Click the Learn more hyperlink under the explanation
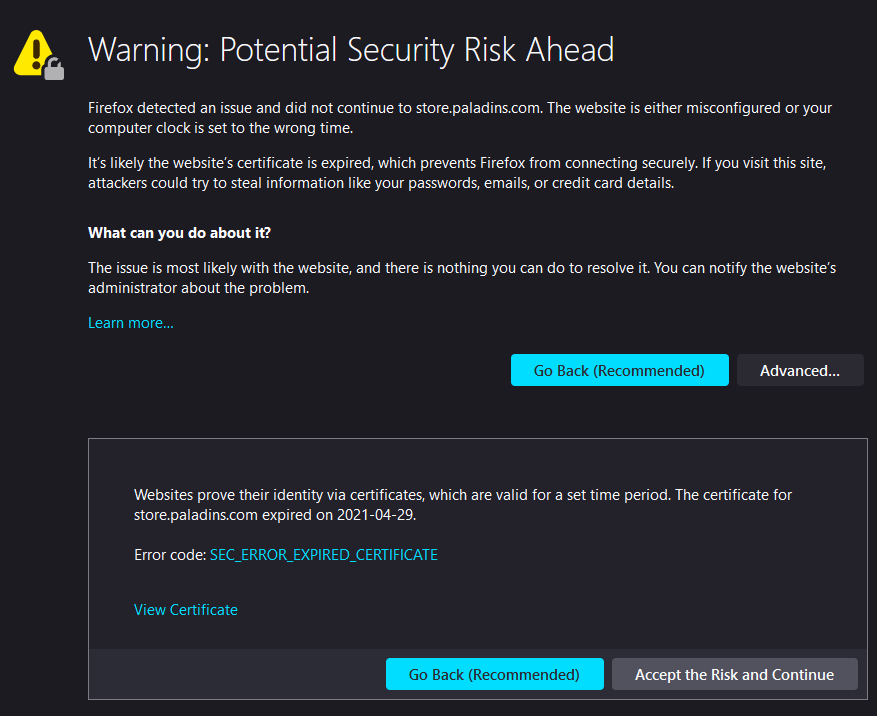This screenshot has height=716, width=877. pos(130,322)
